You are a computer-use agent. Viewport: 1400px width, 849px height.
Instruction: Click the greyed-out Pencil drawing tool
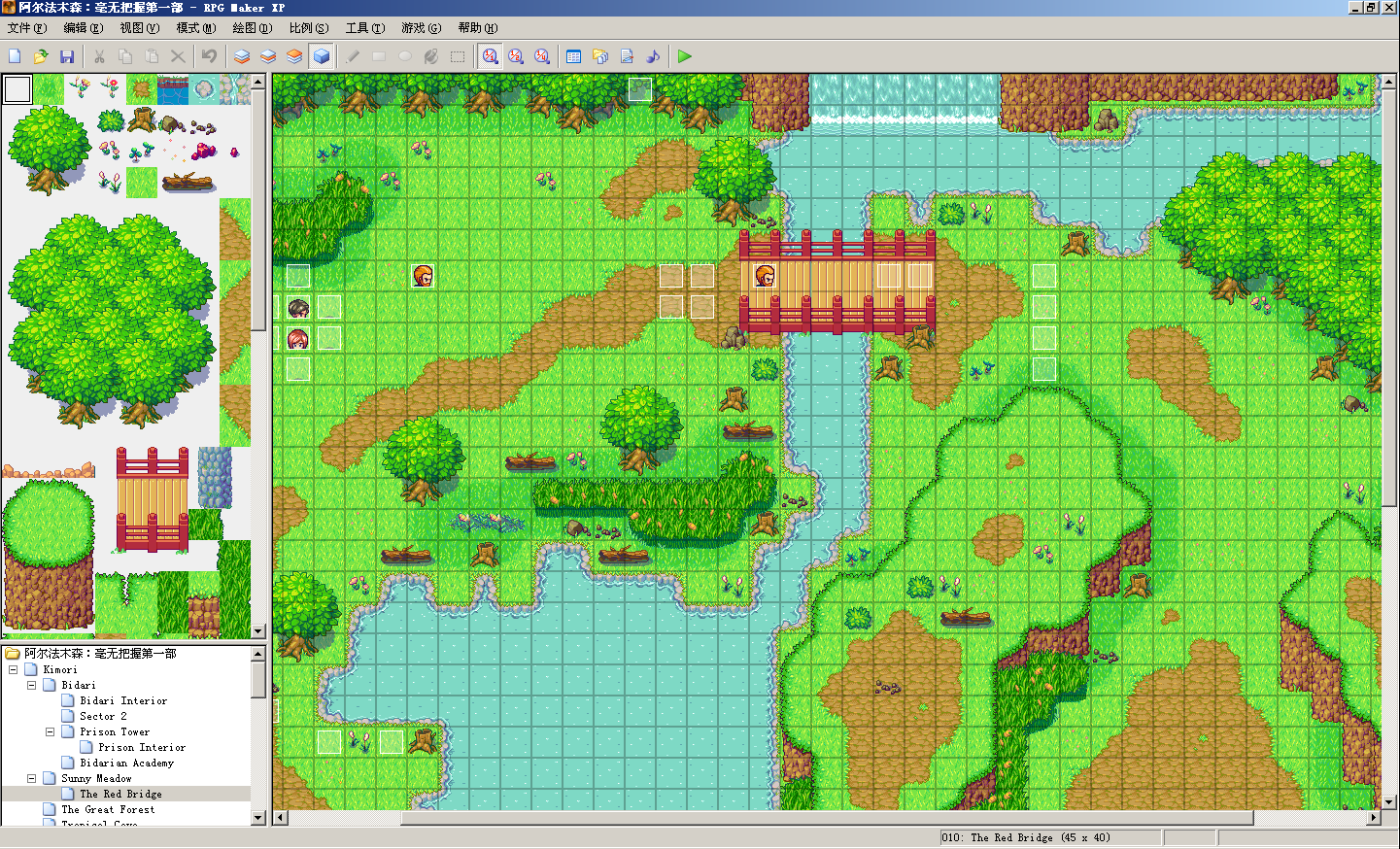(x=353, y=56)
